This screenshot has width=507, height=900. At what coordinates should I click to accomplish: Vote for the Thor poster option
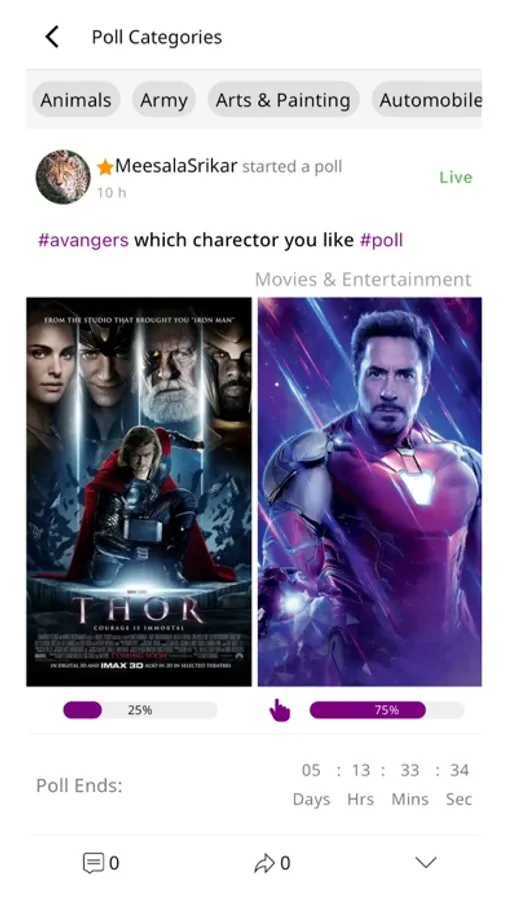(x=139, y=491)
